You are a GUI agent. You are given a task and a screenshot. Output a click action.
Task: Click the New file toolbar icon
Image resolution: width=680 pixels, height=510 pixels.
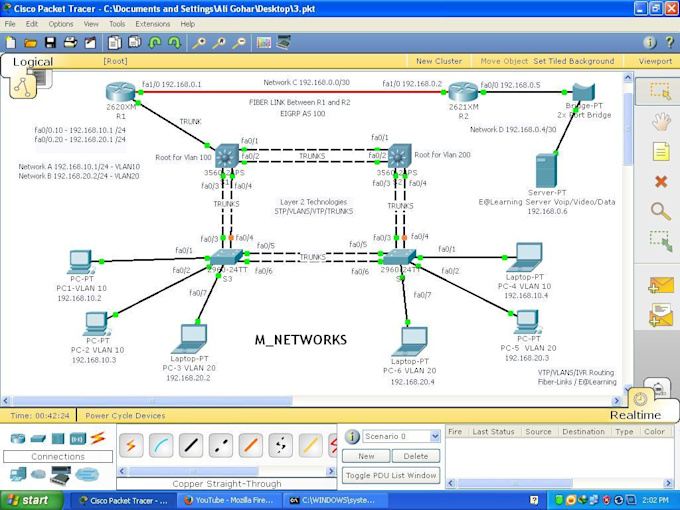point(10,42)
